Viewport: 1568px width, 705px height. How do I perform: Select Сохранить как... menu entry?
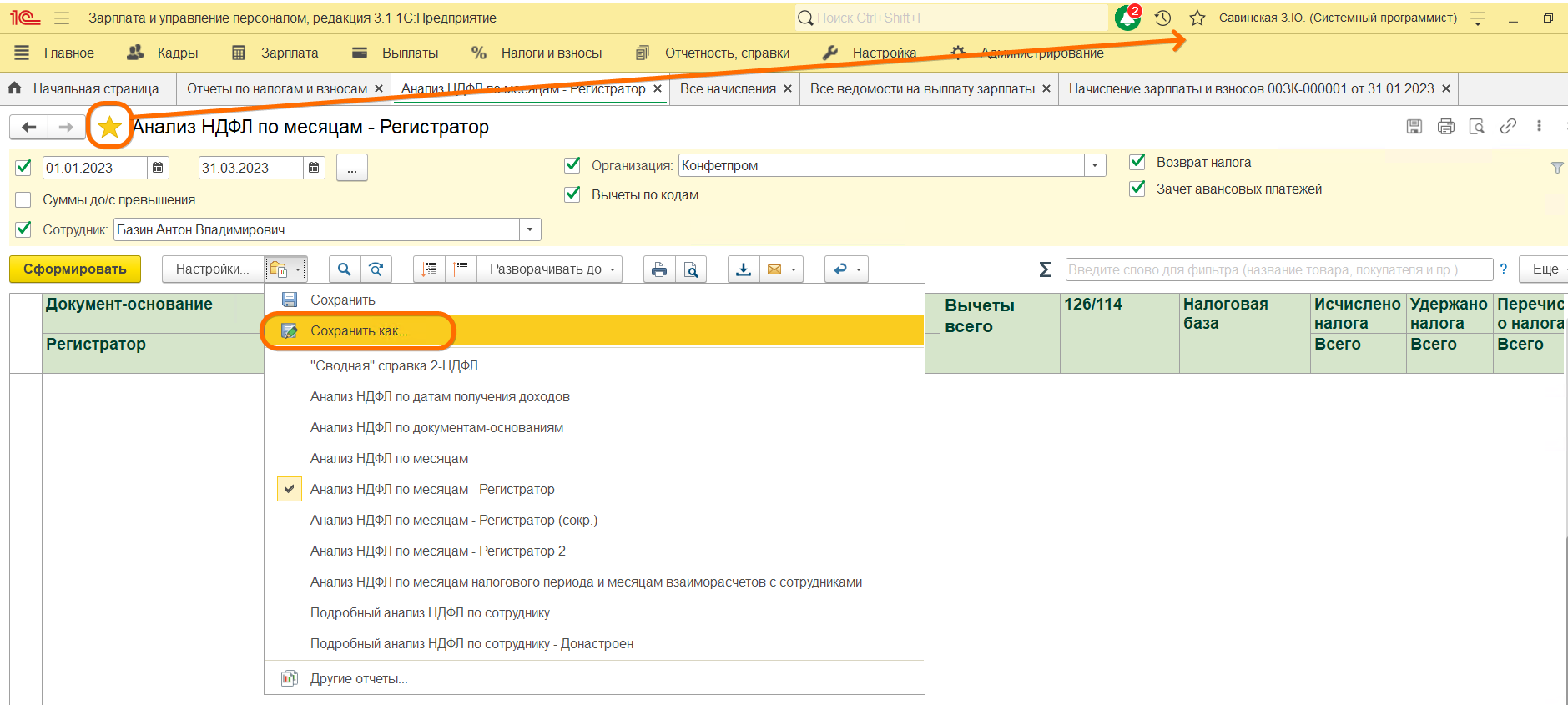pyautogui.click(x=359, y=331)
